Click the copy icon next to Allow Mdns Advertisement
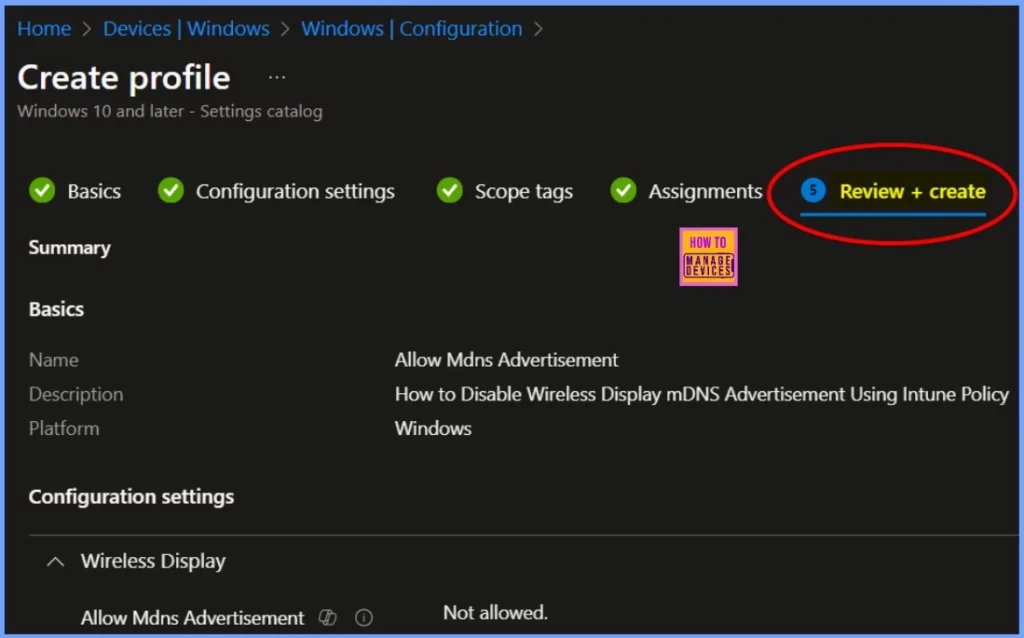Image resolution: width=1024 pixels, height=638 pixels. [328, 617]
